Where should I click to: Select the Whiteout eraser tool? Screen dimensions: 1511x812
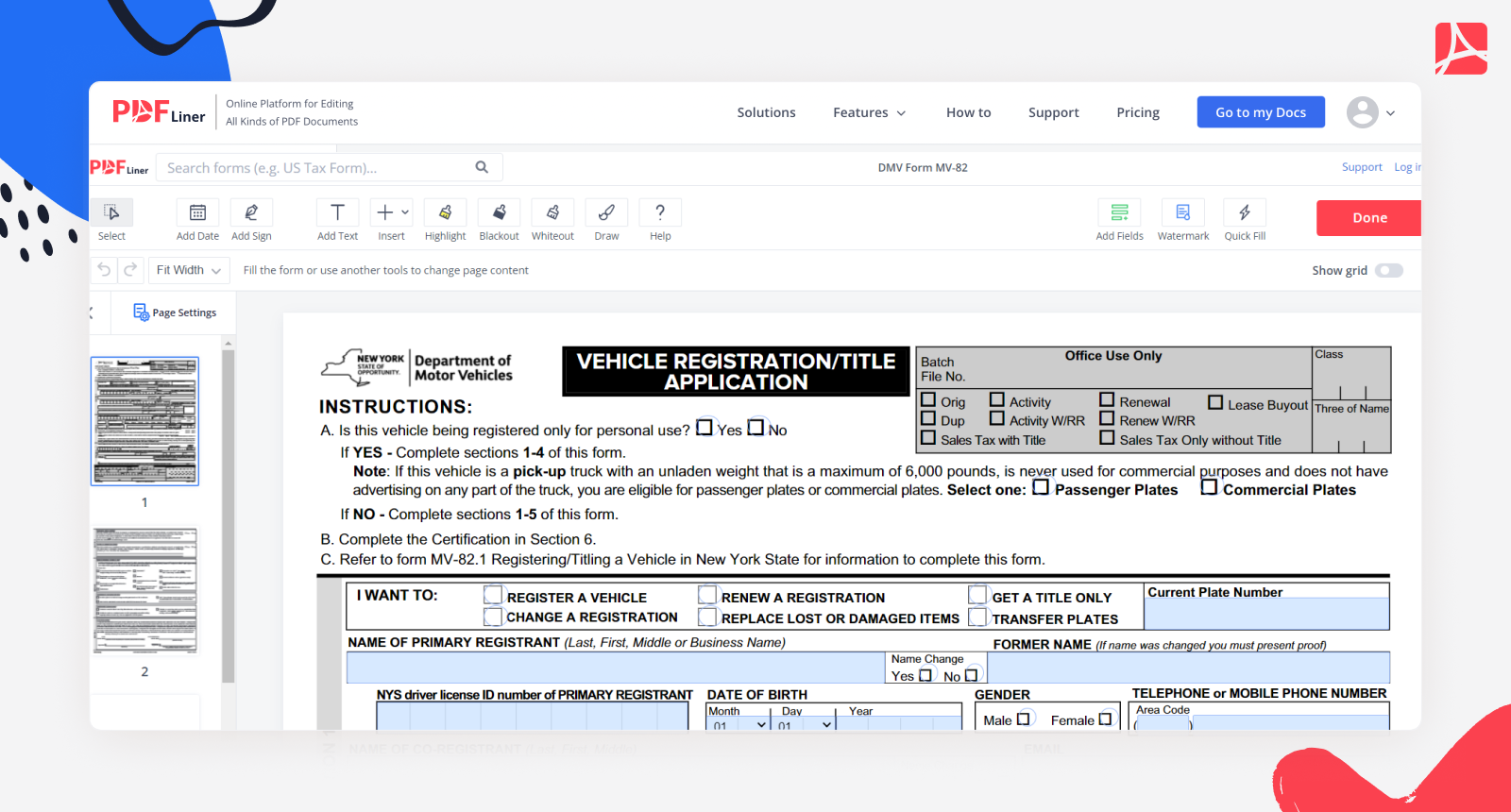552,213
